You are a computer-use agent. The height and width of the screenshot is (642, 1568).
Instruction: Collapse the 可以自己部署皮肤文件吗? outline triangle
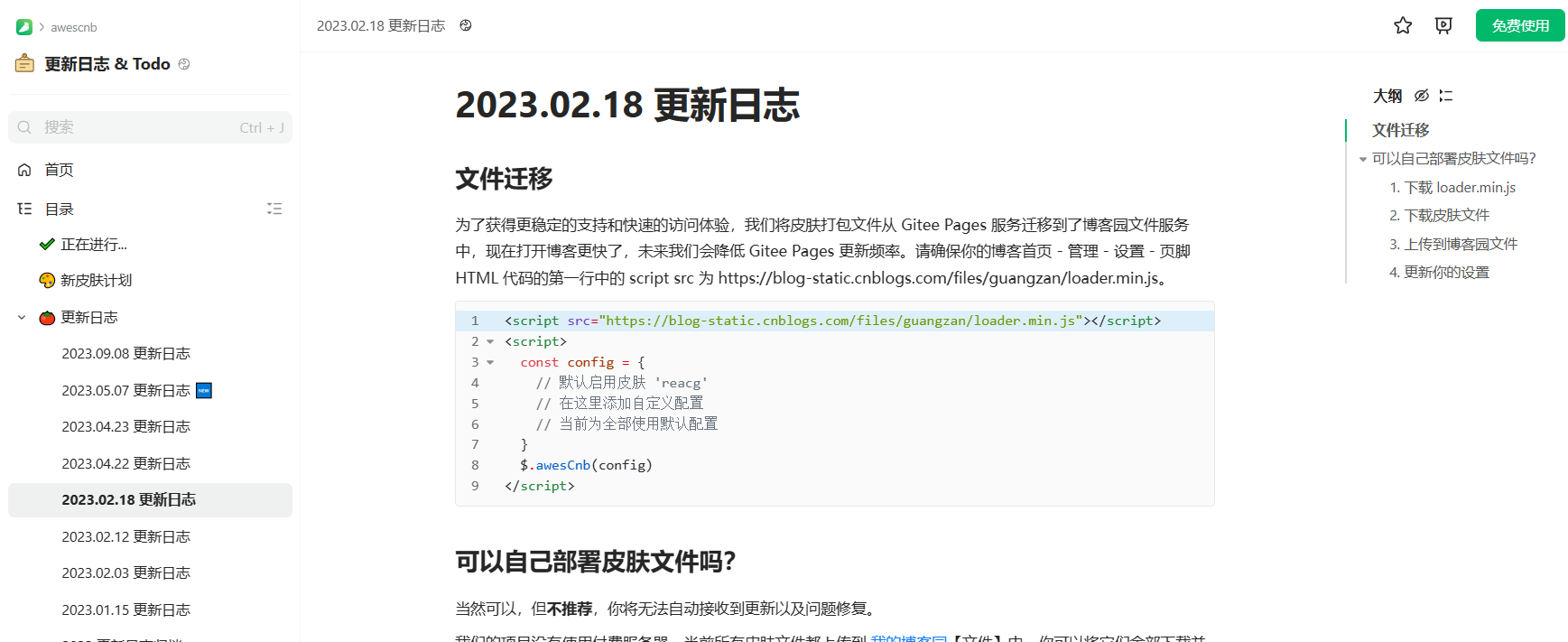coord(1363,160)
